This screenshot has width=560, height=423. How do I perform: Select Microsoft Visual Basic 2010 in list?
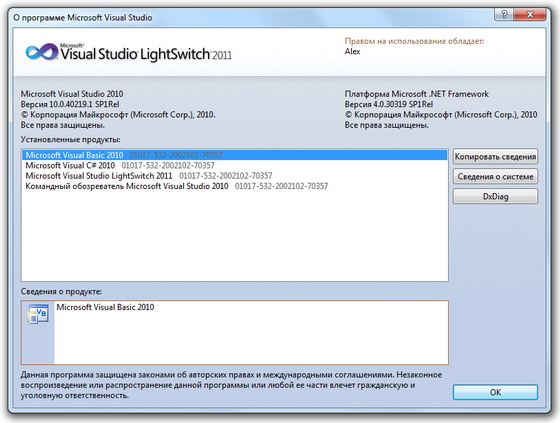click(234, 155)
